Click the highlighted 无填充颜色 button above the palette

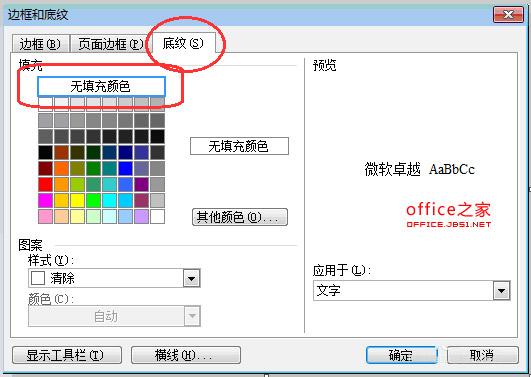click(x=101, y=86)
